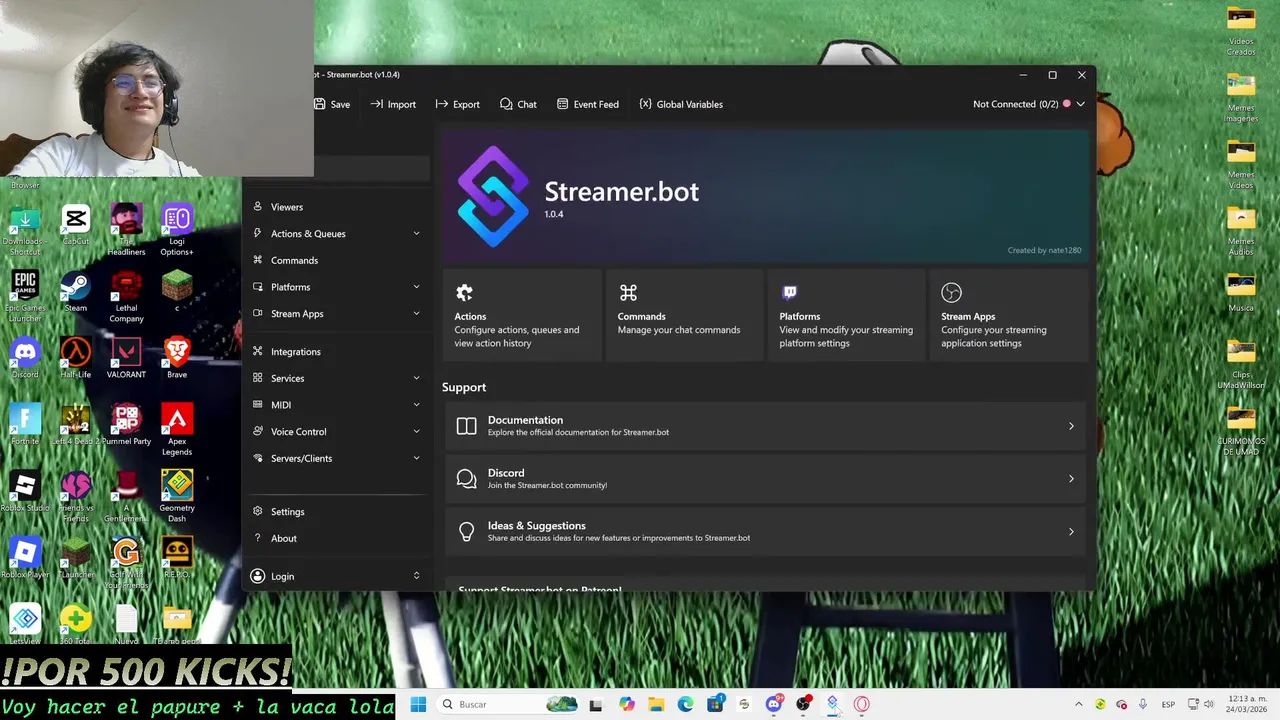1280x720 pixels.
Task: Open the Login account switcher arrows
Action: 416,576
